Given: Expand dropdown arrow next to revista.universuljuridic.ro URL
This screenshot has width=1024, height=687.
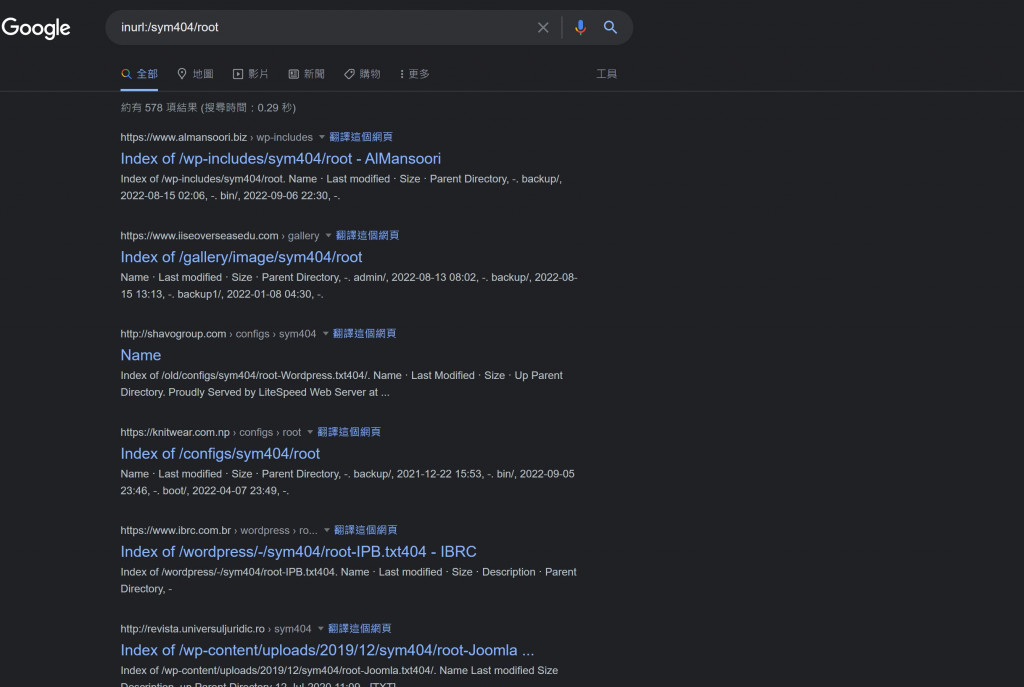Looking at the screenshot, I should click(321, 629).
